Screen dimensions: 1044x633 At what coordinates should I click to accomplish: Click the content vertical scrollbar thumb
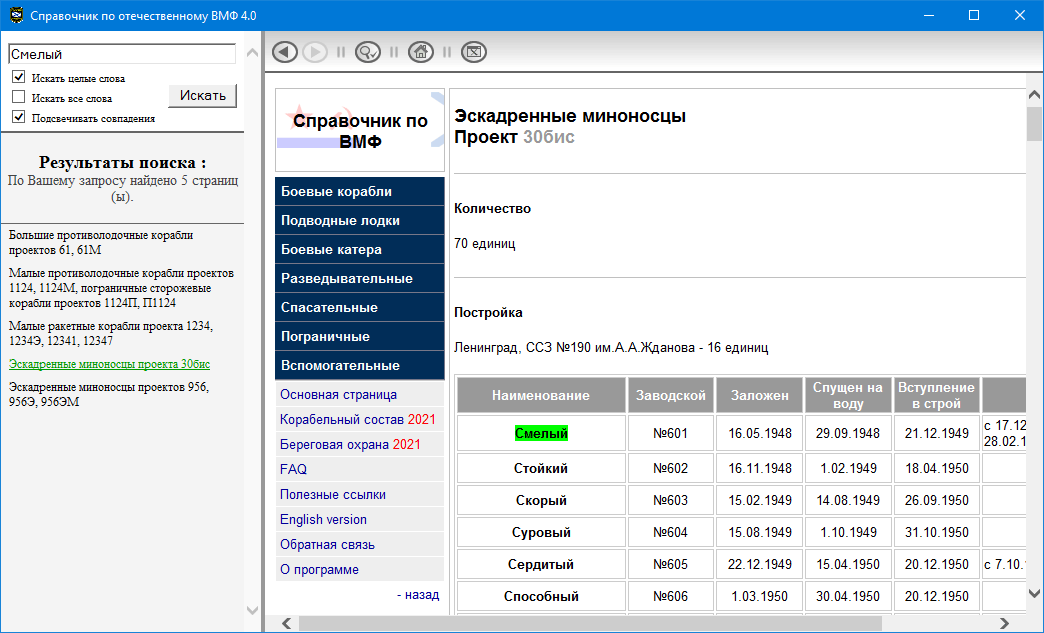tap(1034, 124)
